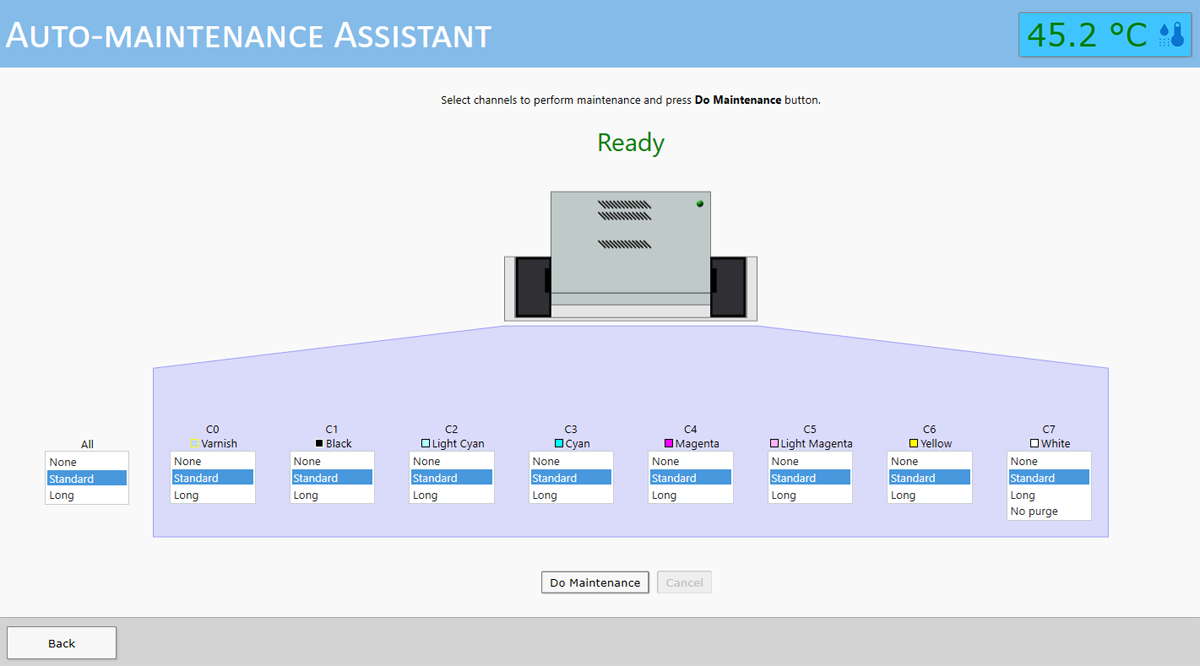This screenshot has height=666, width=1200.
Task: Click the Cyan channel color square
Action: point(559,443)
